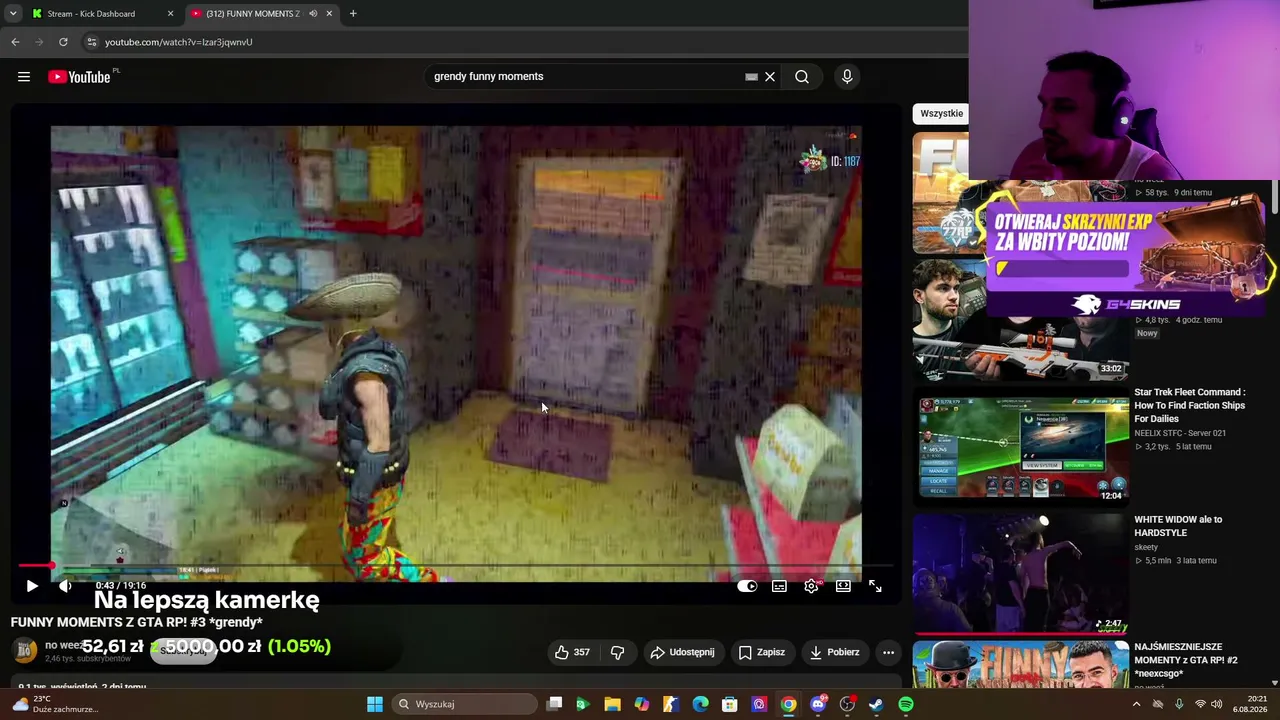Open Discord from the taskbar

click(x=818, y=704)
